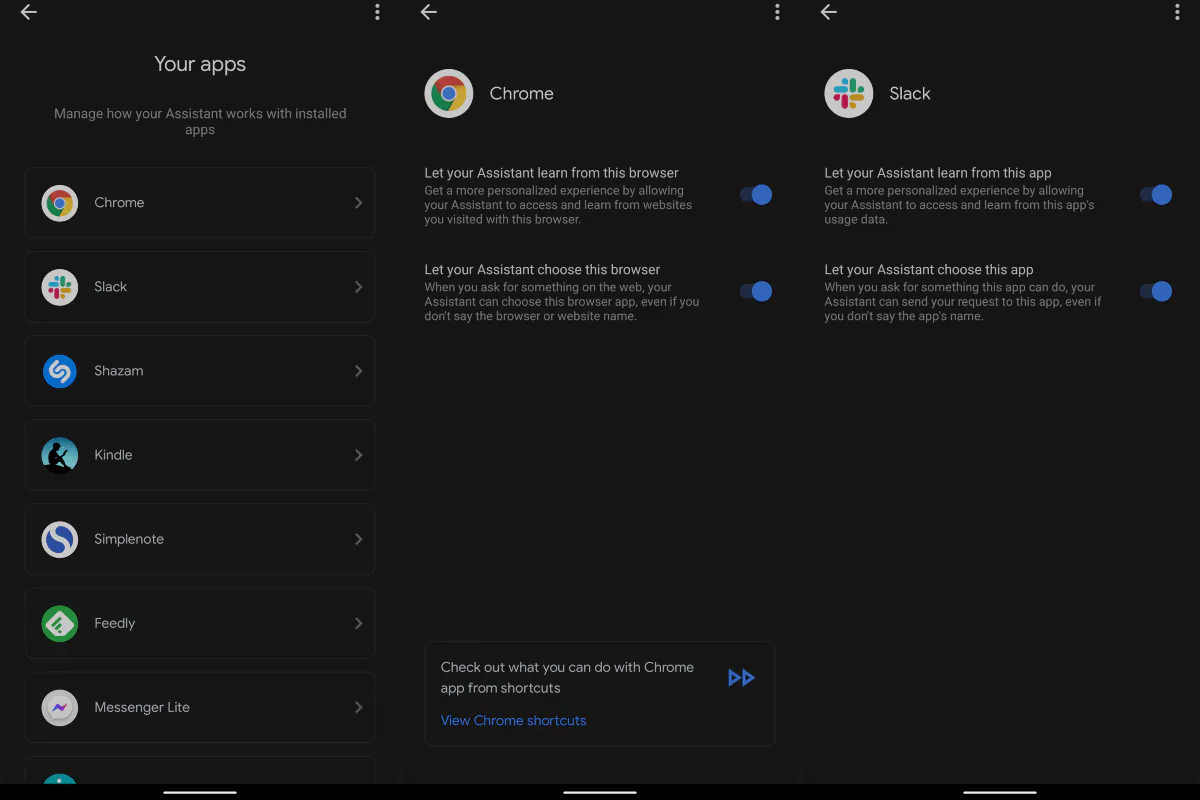Click the Simplenote app icon
1200x800 pixels.
(x=60, y=539)
